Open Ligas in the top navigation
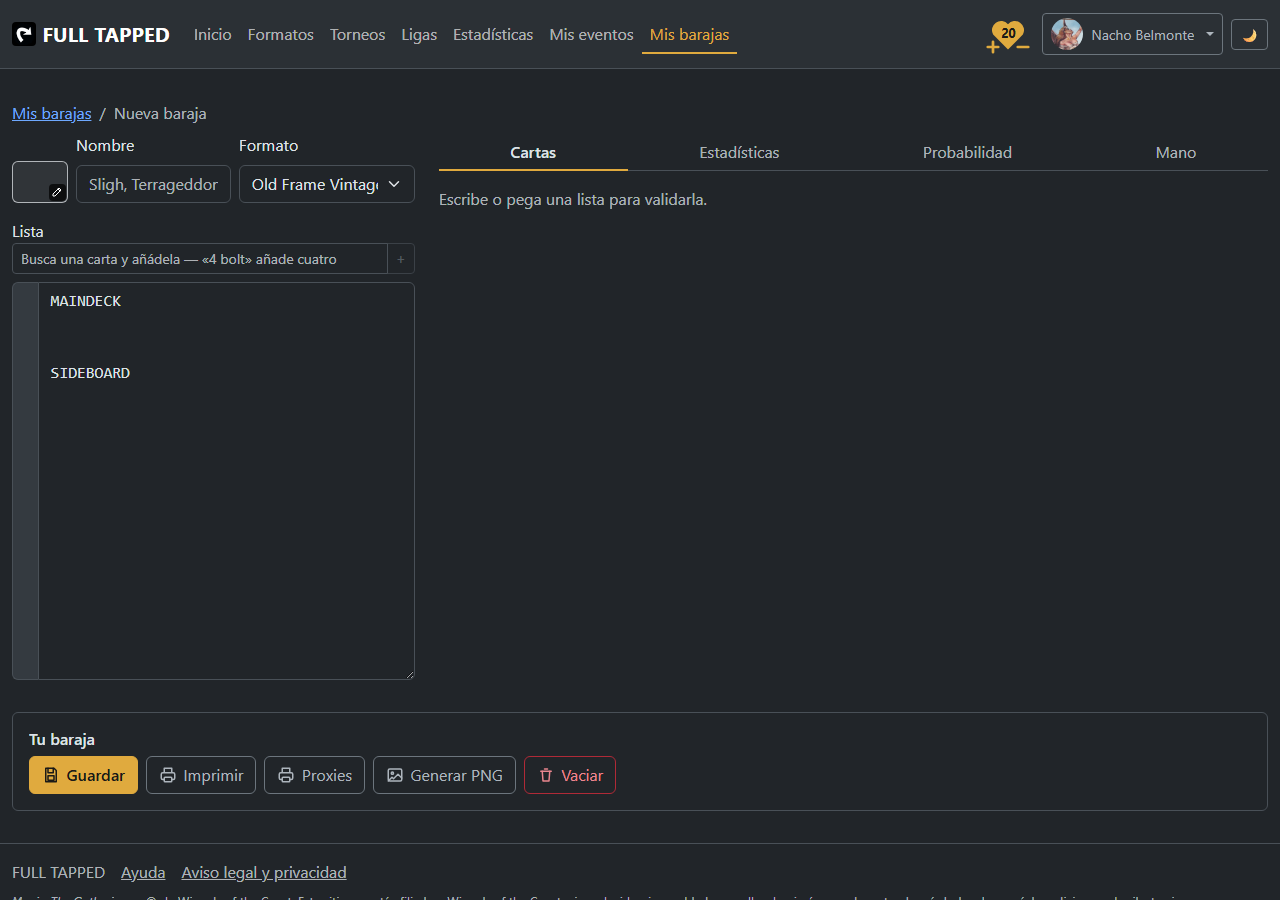This screenshot has width=1280, height=900. point(419,35)
